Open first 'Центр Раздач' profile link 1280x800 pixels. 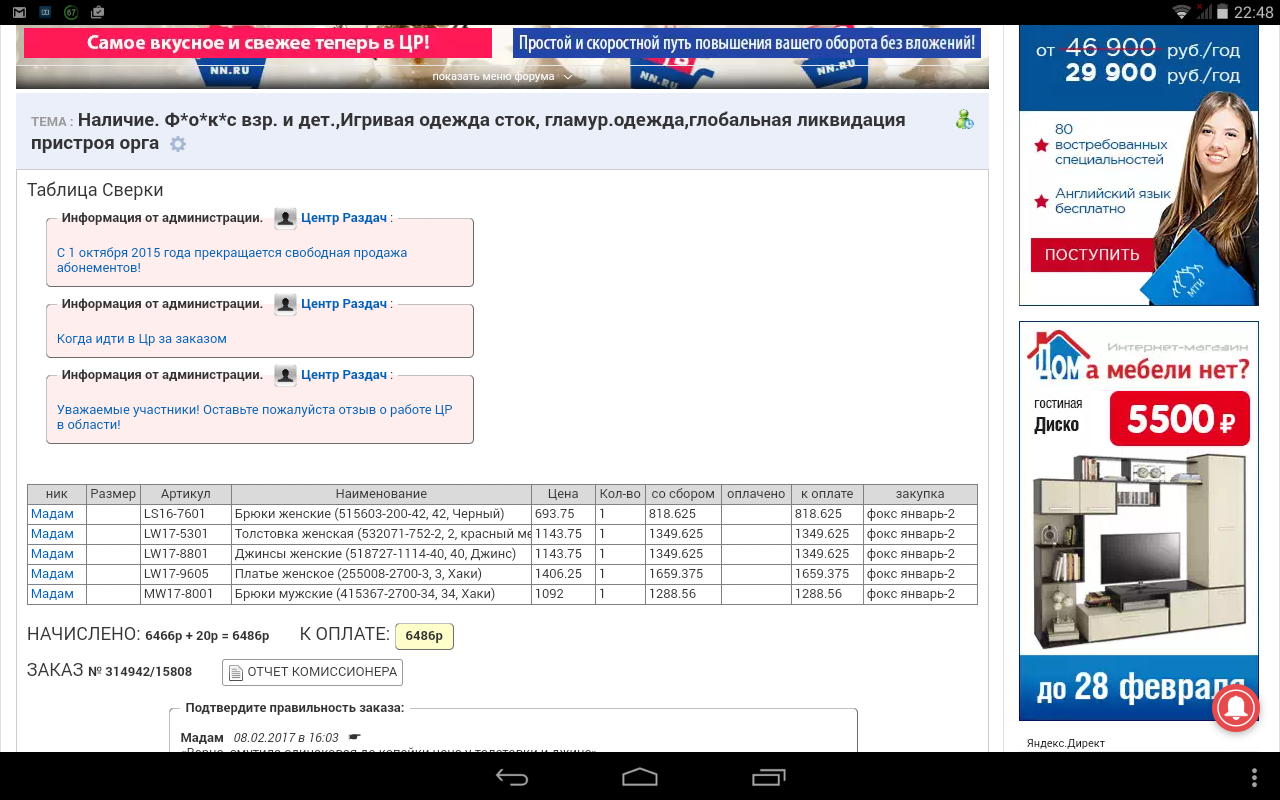[x=344, y=218]
